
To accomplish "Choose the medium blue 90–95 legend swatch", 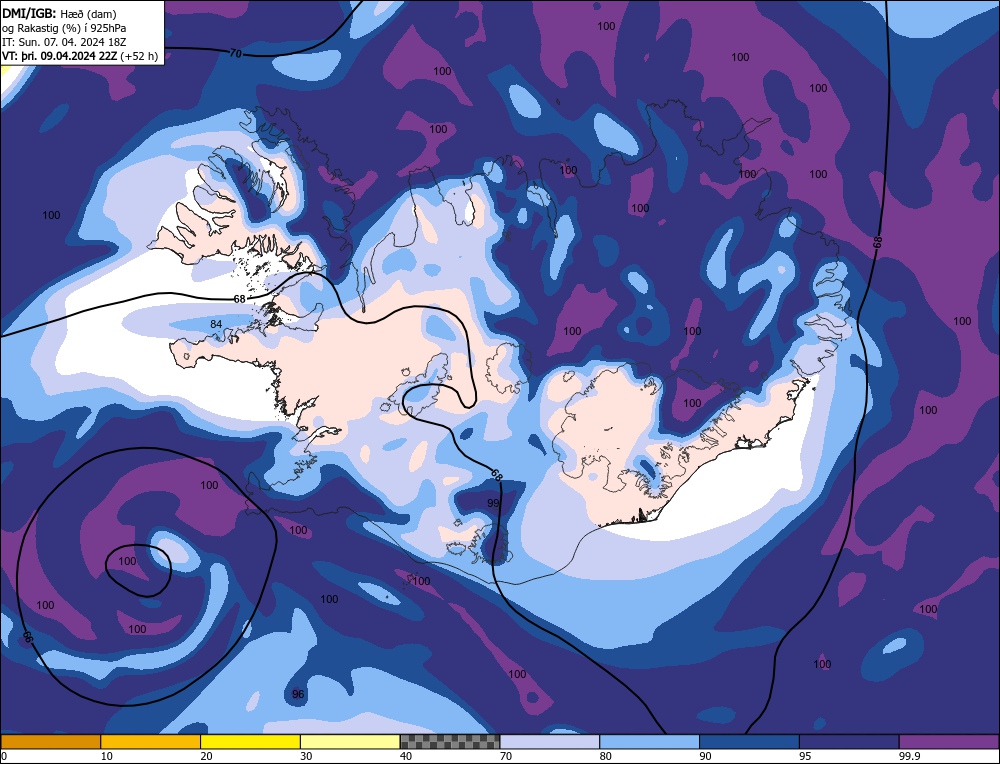I will click(749, 742).
